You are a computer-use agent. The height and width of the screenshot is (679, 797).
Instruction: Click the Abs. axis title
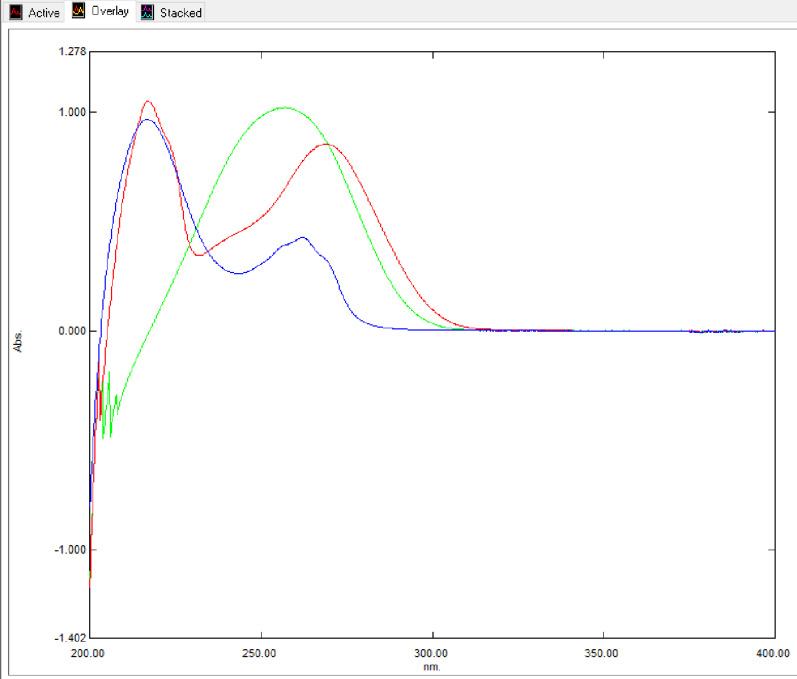(x=18, y=342)
